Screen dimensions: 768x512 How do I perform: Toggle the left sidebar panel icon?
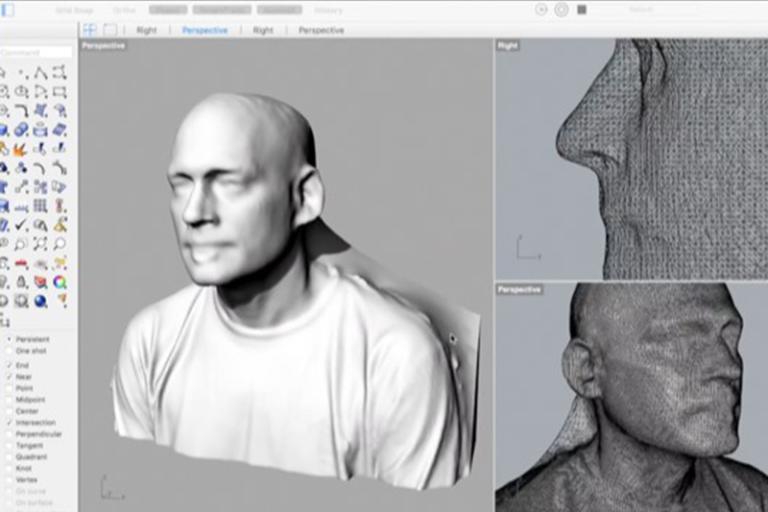click(8, 9)
